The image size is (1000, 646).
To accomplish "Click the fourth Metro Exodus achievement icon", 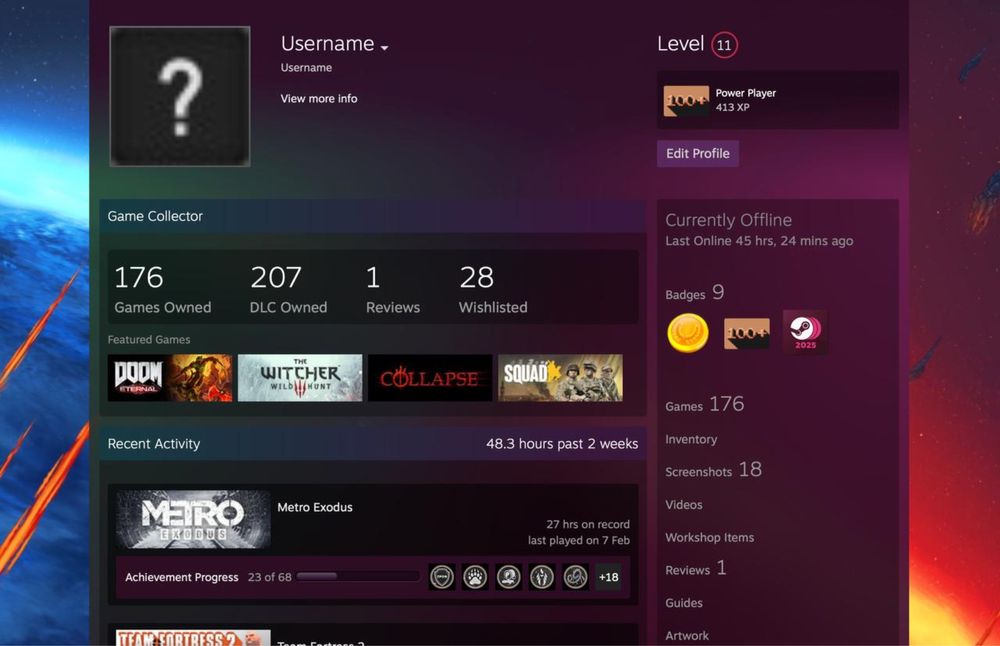I will (542, 577).
